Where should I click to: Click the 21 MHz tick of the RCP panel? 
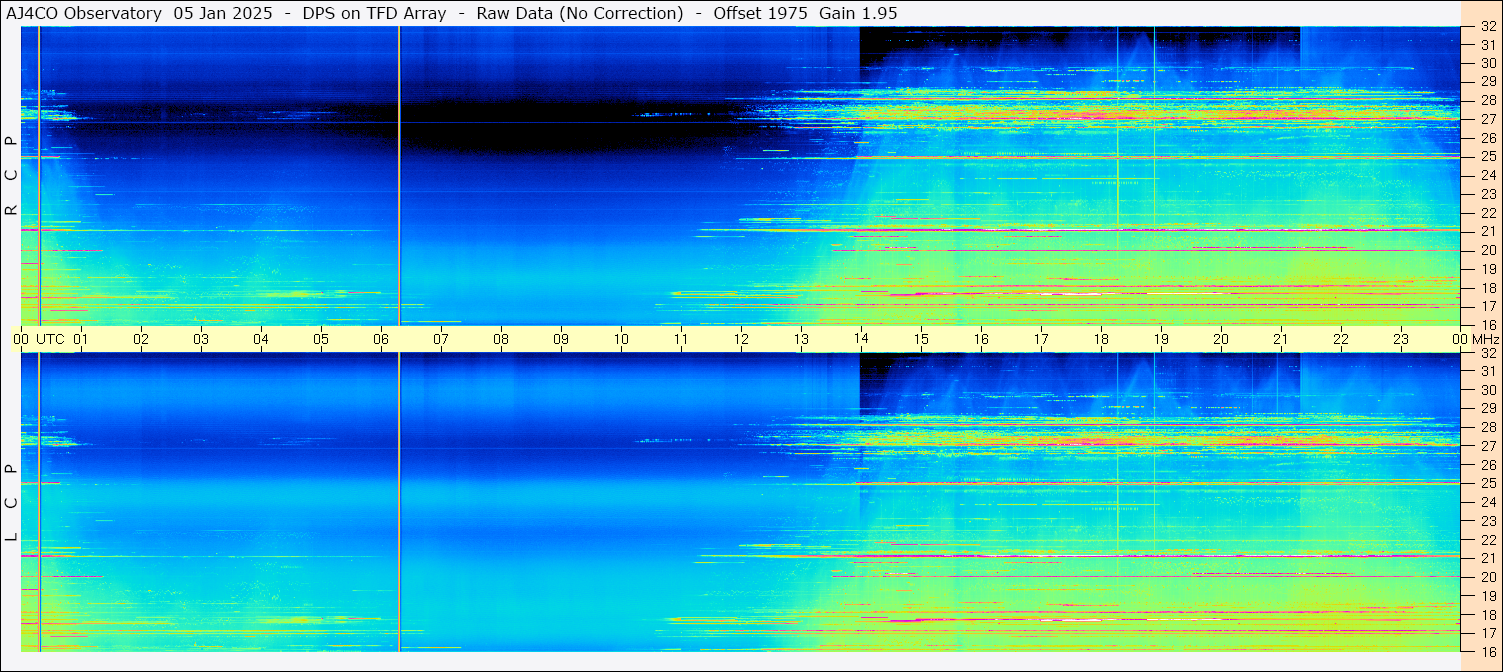1488,231
